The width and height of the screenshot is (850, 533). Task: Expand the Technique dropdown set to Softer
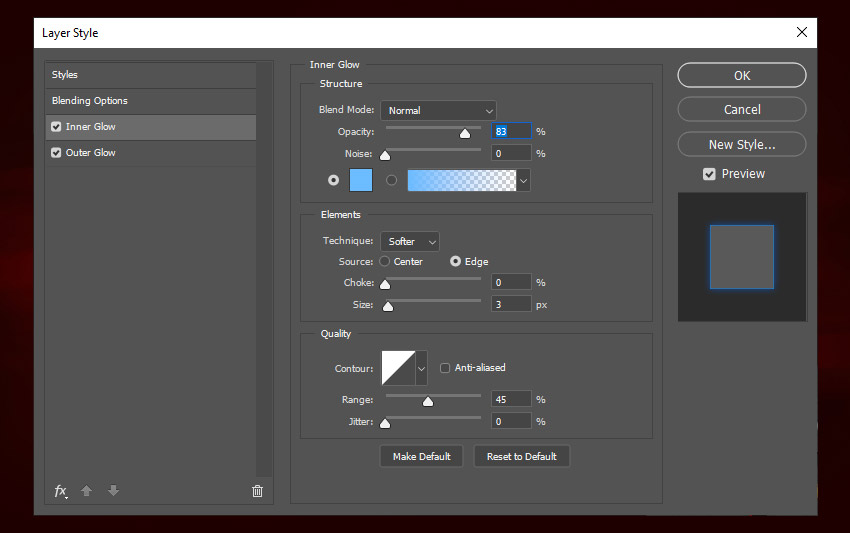[x=410, y=242]
